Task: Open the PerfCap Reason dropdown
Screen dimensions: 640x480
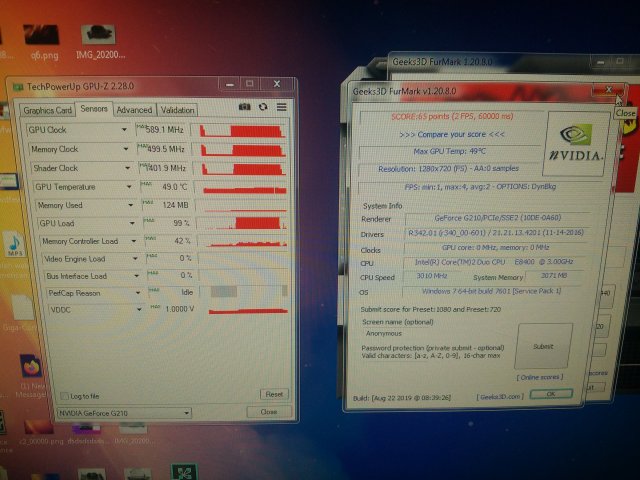Action: pyautogui.click(x=138, y=293)
